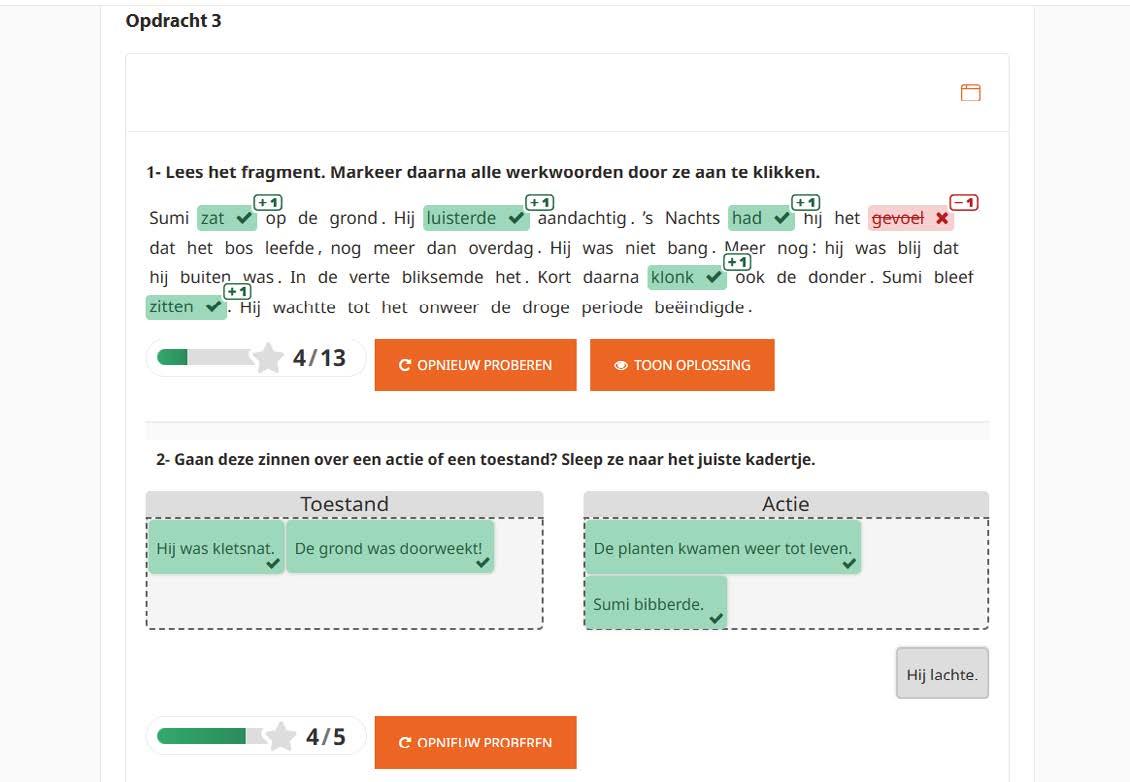
Task: Mark the word 'wachtte' as a verb
Action: [x=304, y=307]
